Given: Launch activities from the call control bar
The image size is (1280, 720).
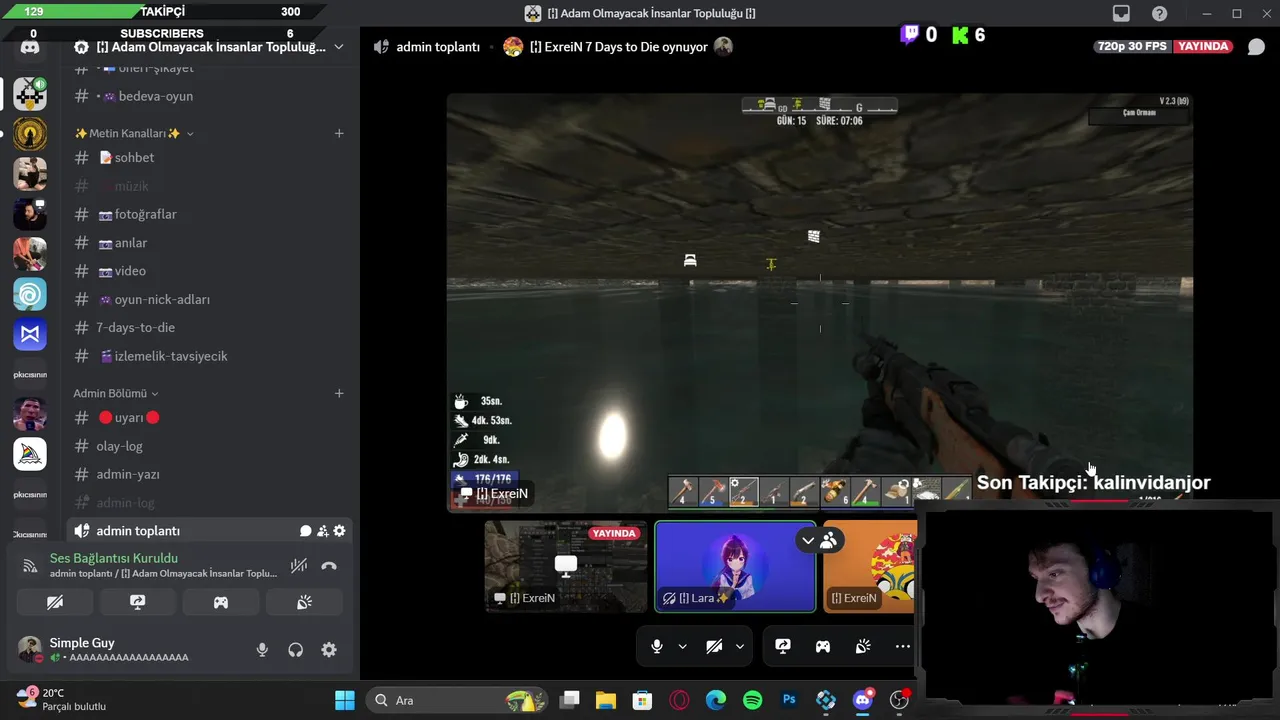Looking at the screenshot, I should point(823,647).
